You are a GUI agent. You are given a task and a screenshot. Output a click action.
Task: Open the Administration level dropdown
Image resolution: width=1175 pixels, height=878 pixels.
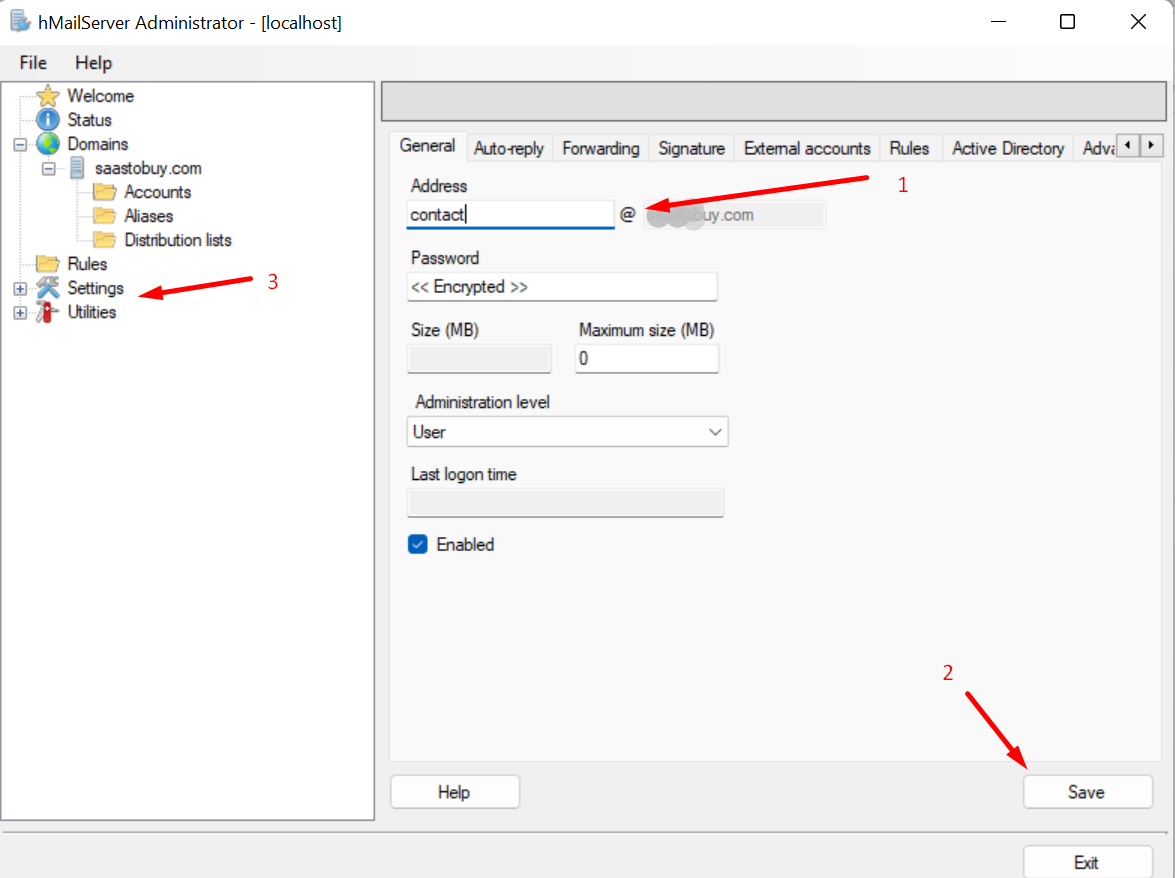pyautogui.click(x=714, y=431)
